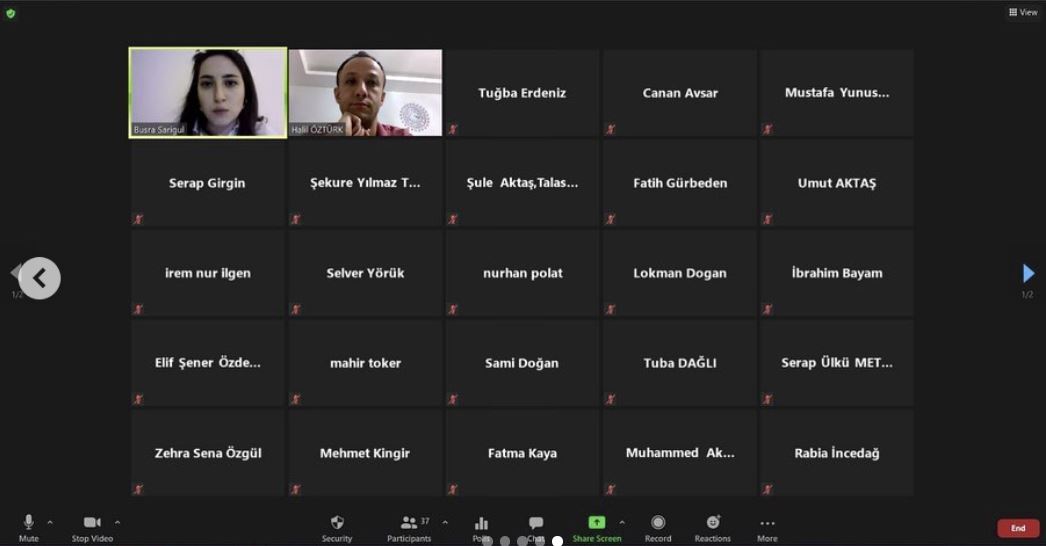
Task: Go to next page of participants
Action: tap(1028, 273)
